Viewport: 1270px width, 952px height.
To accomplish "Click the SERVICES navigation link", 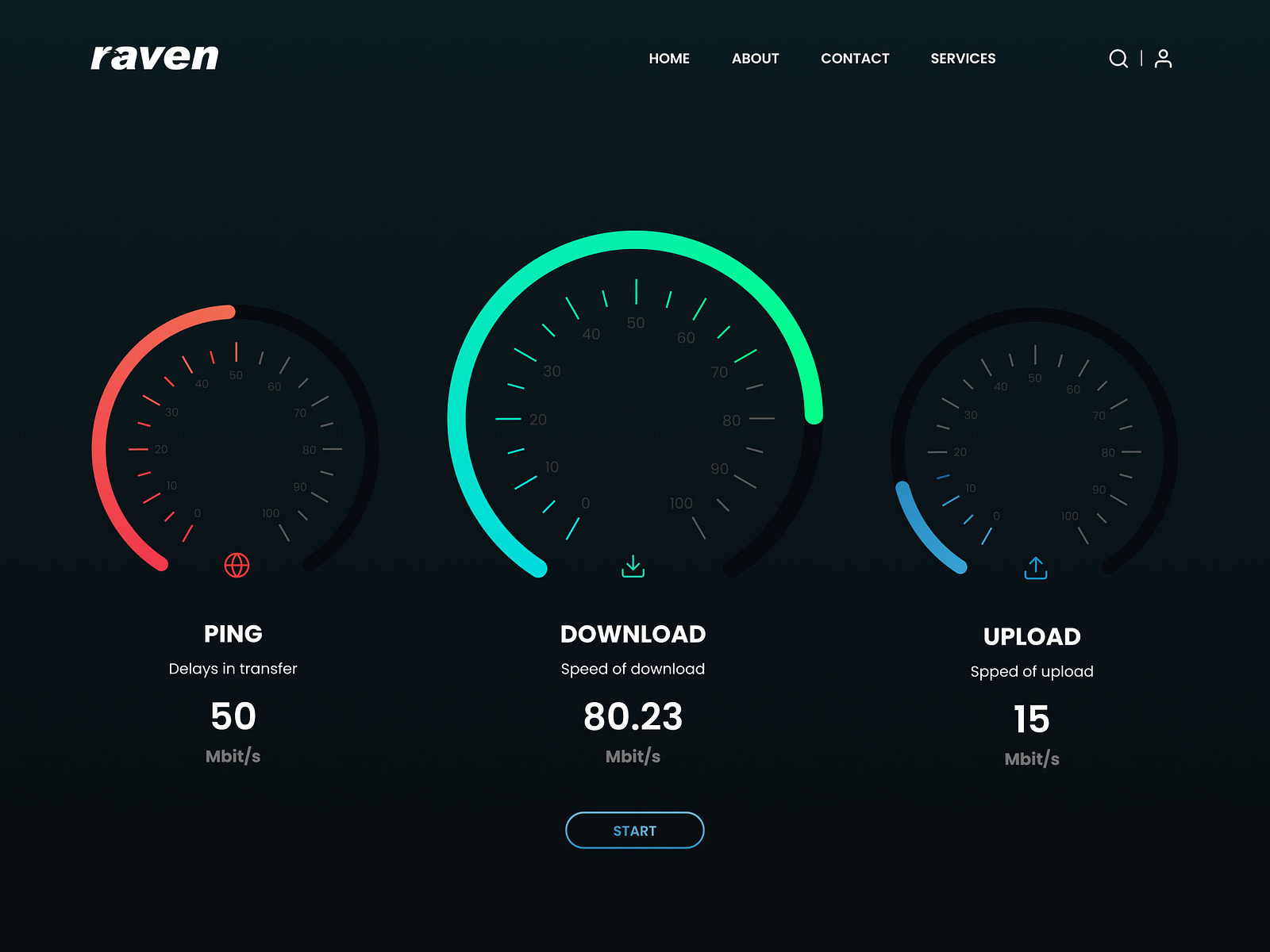I will click(963, 58).
